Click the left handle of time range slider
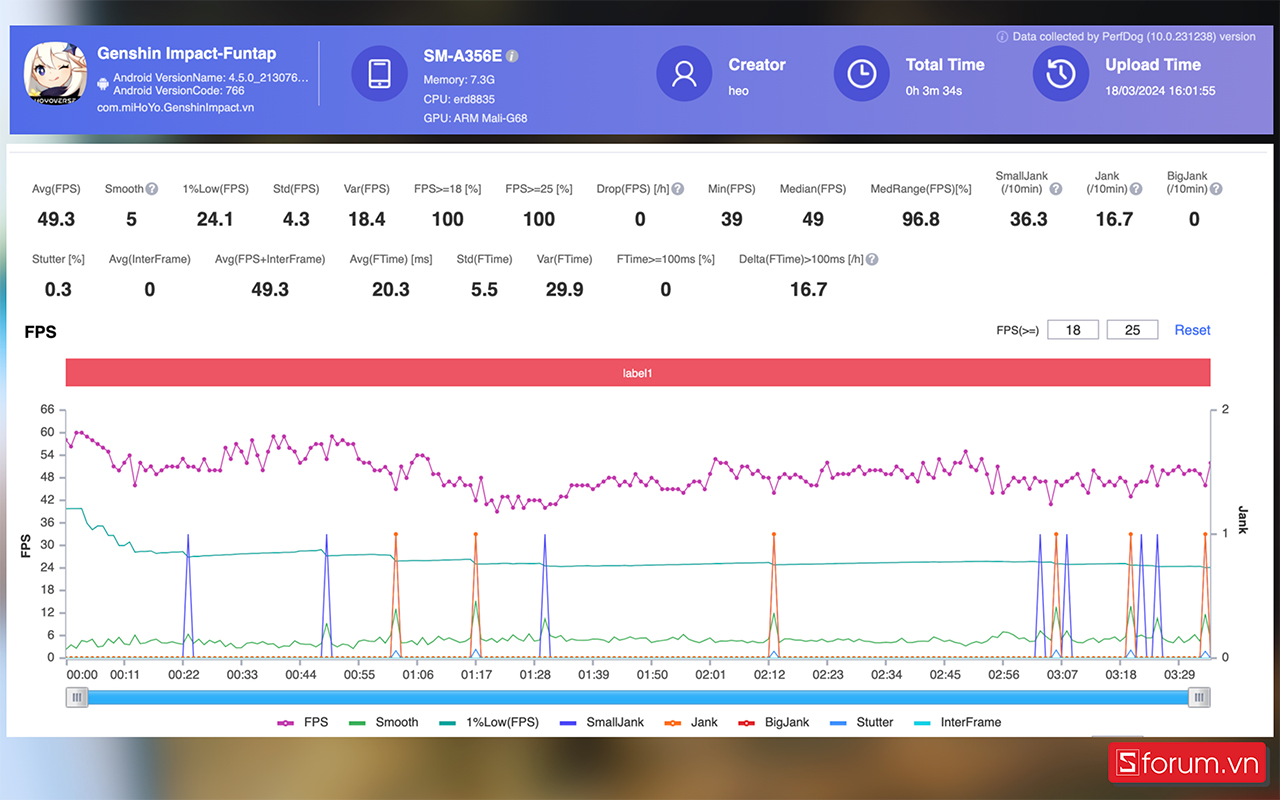 coord(77,698)
